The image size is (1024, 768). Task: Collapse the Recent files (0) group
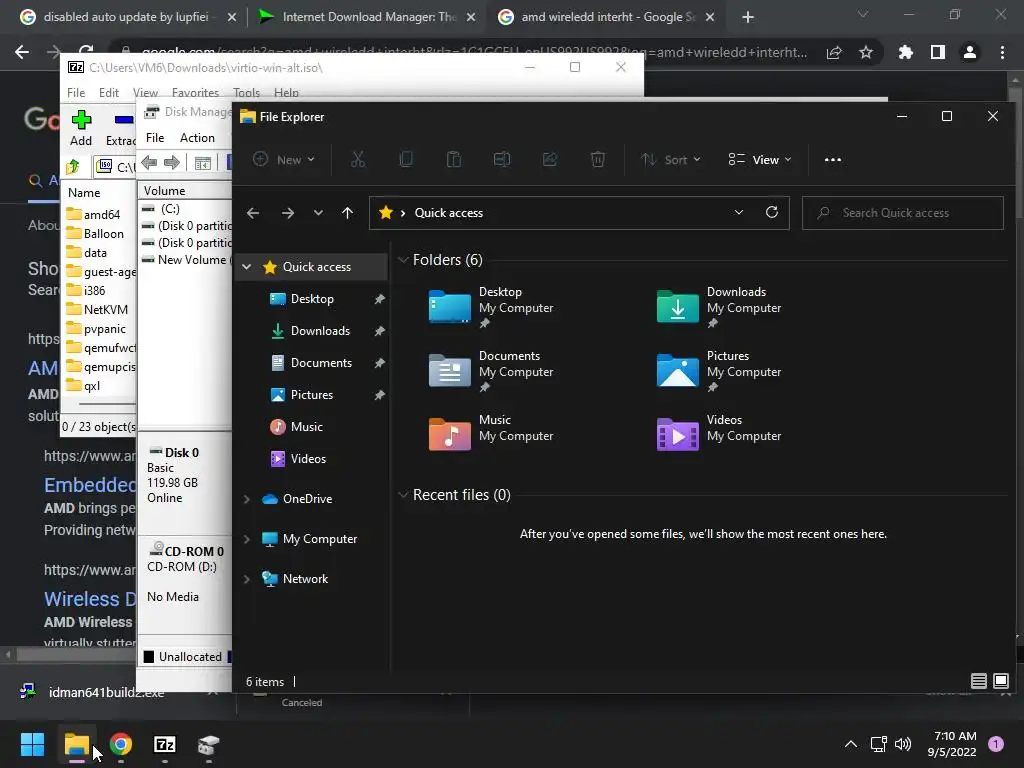click(x=404, y=494)
